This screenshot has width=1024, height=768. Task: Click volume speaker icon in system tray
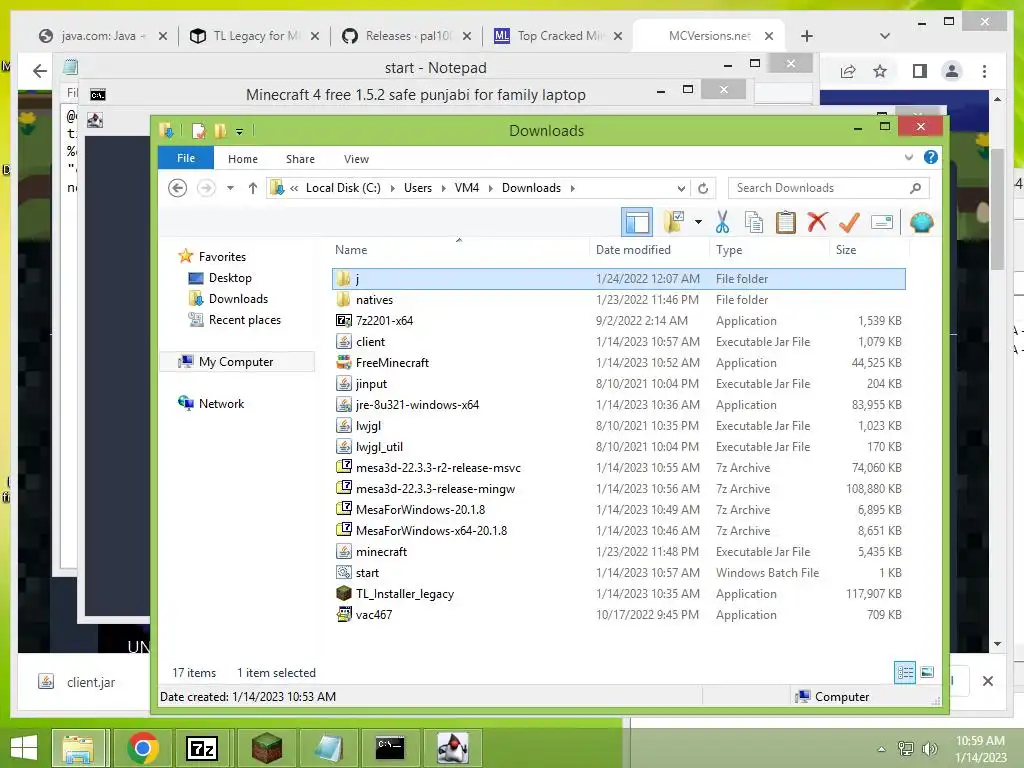pyautogui.click(x=930, y=748)
